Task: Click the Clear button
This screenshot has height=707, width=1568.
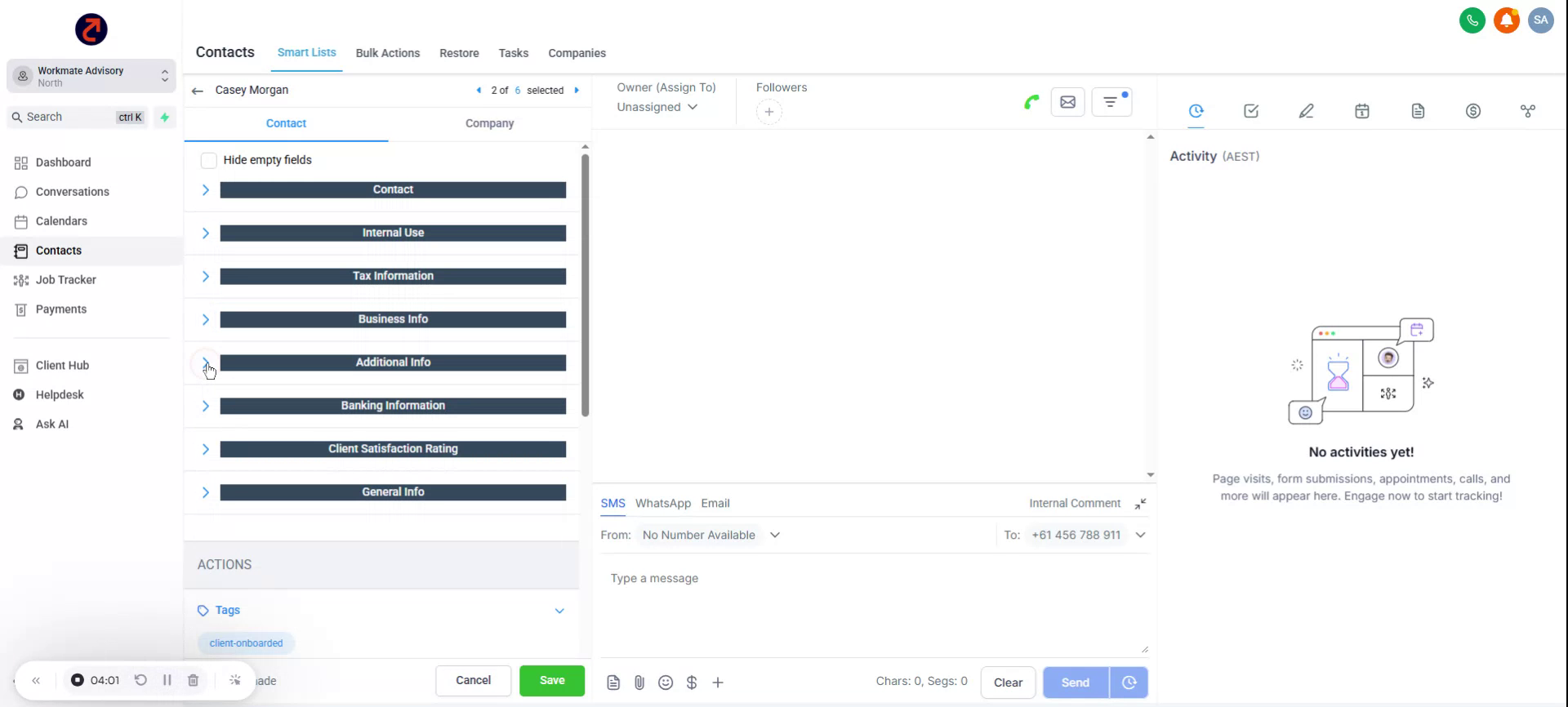Action: [x=1008, y=683]
